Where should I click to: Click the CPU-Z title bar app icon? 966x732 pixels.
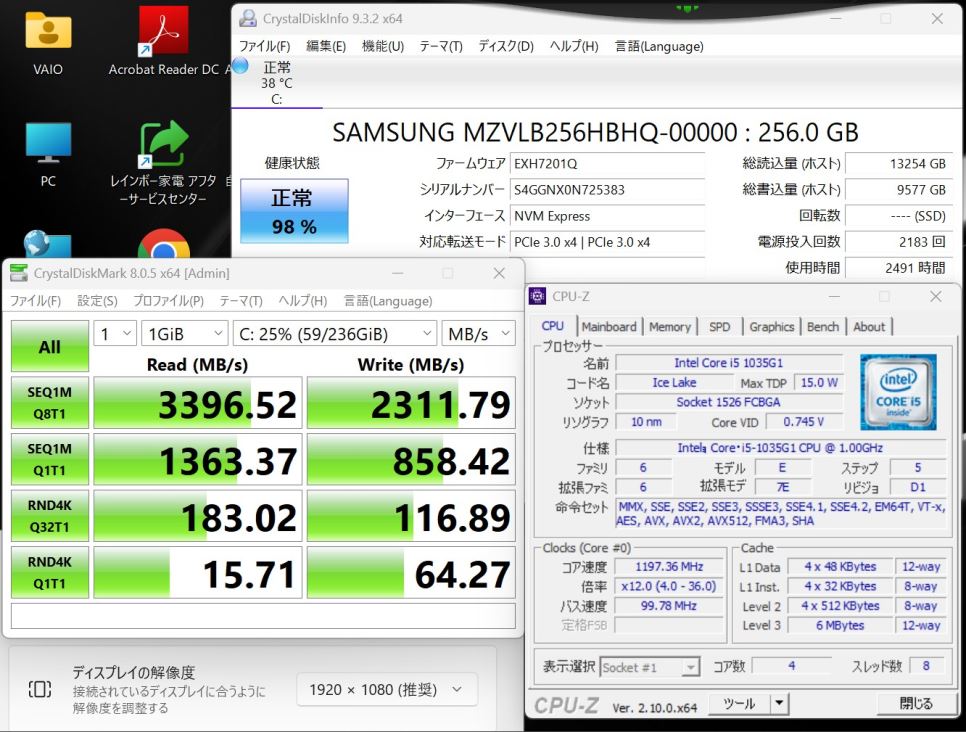537,296
